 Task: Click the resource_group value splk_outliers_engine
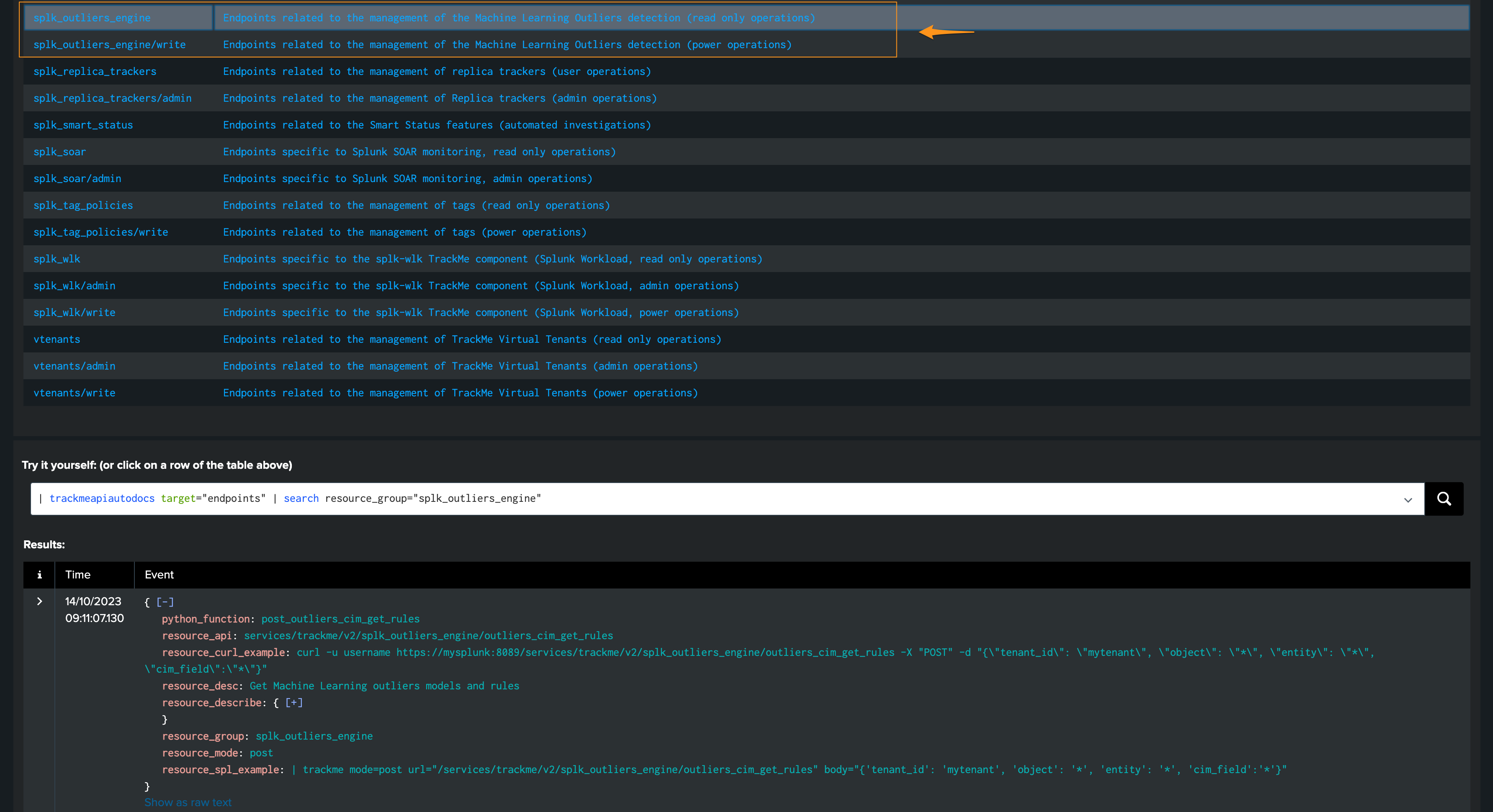[314, 736]
